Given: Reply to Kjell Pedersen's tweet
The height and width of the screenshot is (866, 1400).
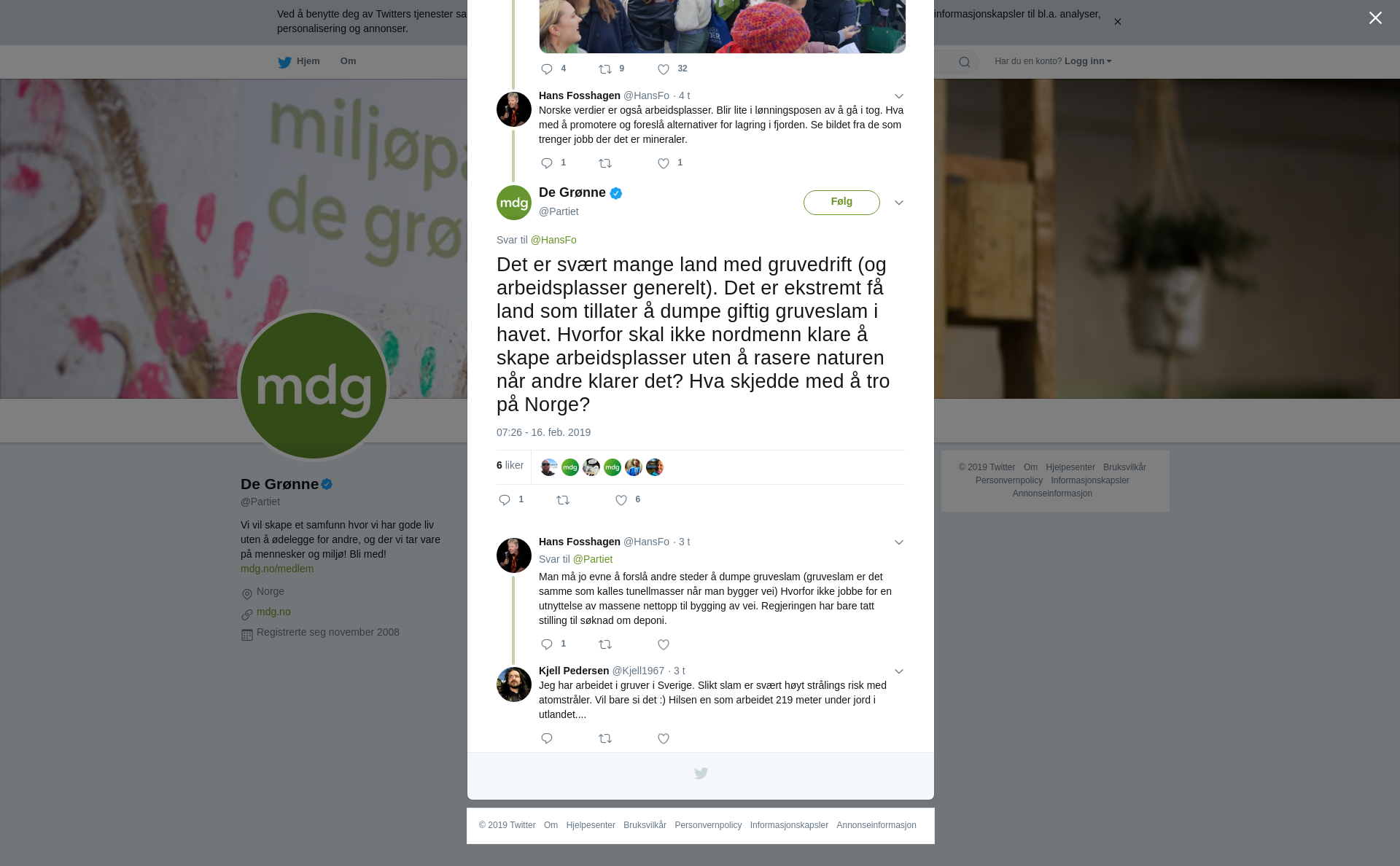Looking at the screenshot, I should pos(547,738).
